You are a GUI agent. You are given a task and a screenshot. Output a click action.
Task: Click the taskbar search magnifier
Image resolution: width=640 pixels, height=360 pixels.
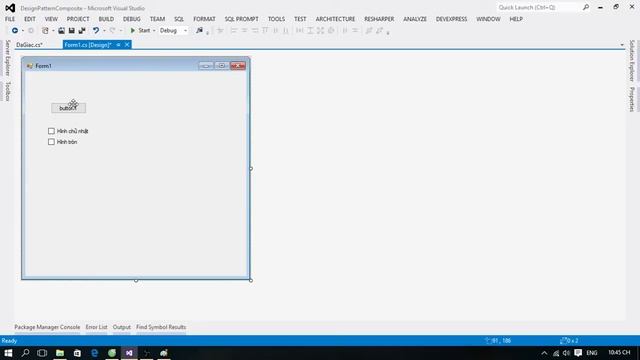coord(25,353)
